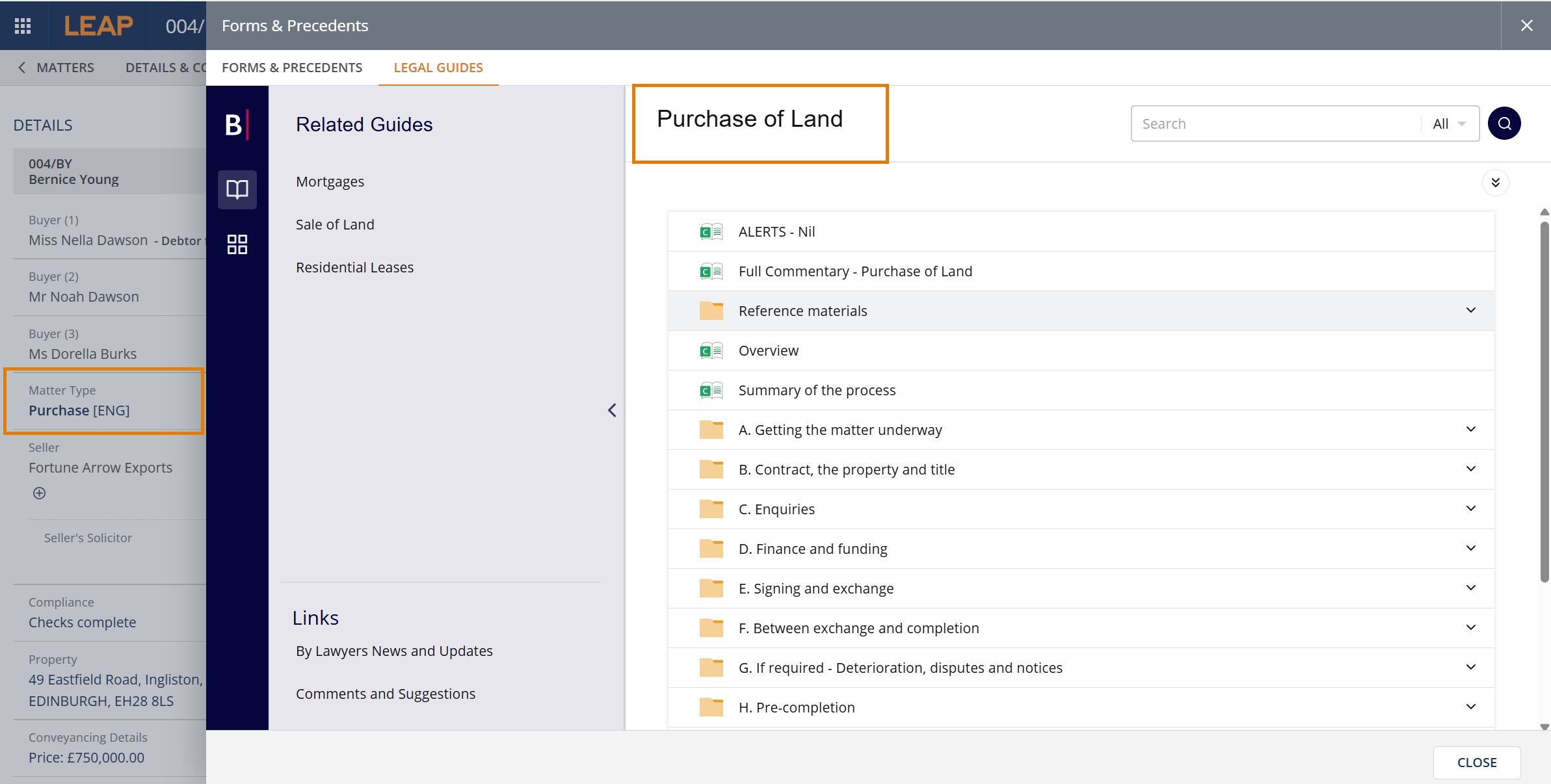1551x784 pixels.
Task: Switch to Forms & Precedents tab
Action: (x=292, y=68)
